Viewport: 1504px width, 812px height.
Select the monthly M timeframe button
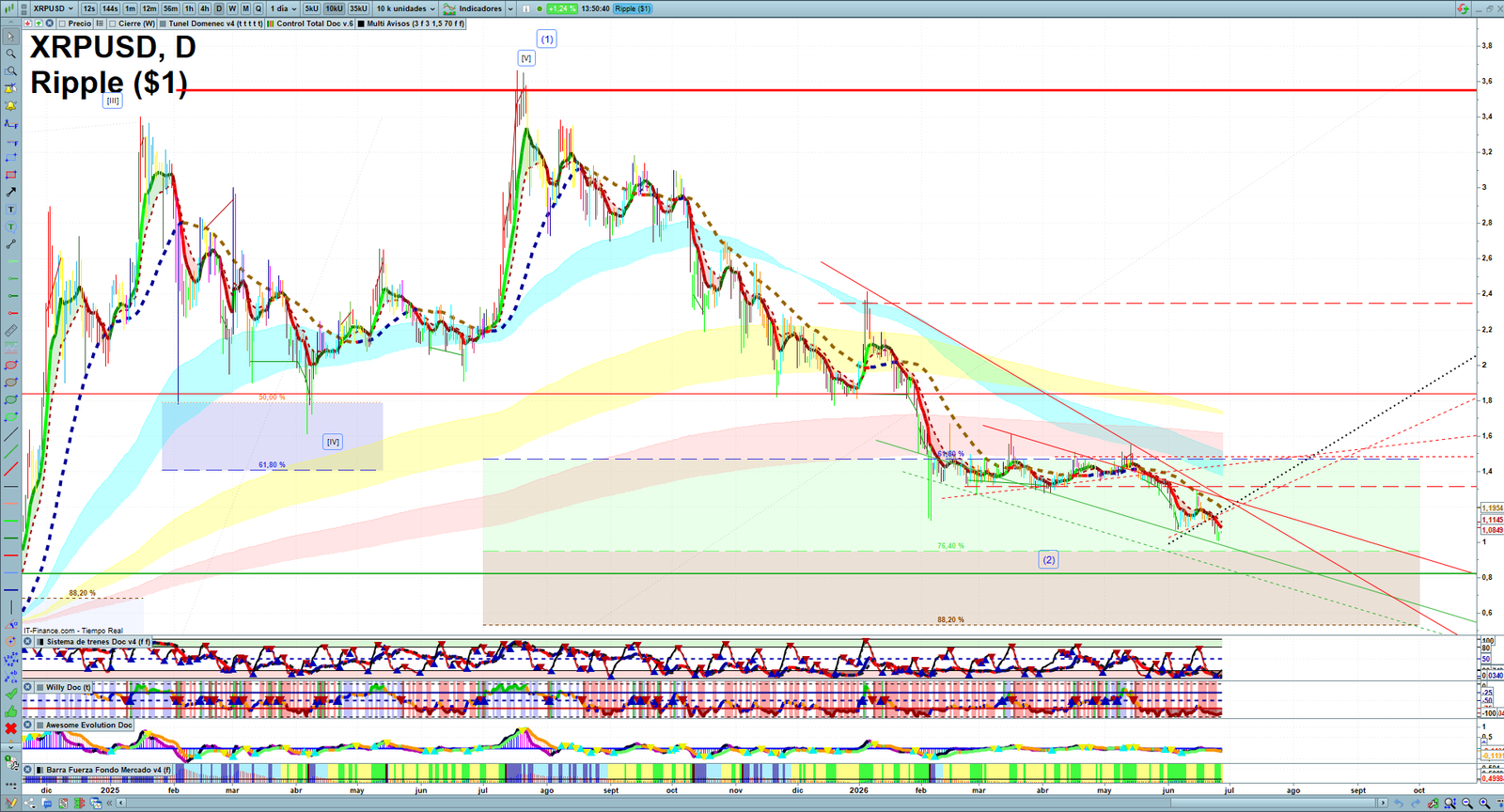pyautogui.click(x=245, y=8)
